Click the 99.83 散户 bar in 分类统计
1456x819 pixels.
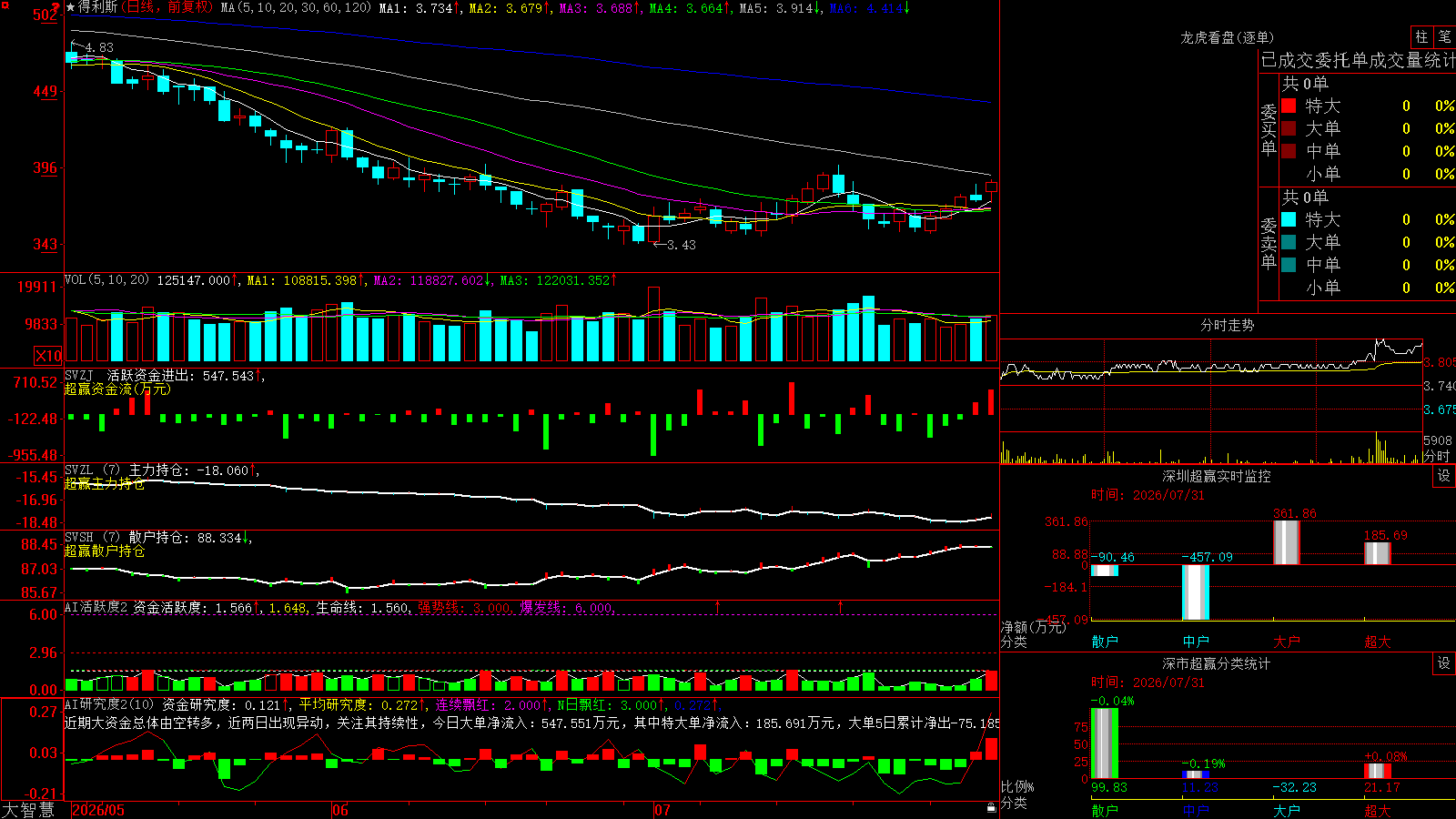click(x=1105, y=743)
